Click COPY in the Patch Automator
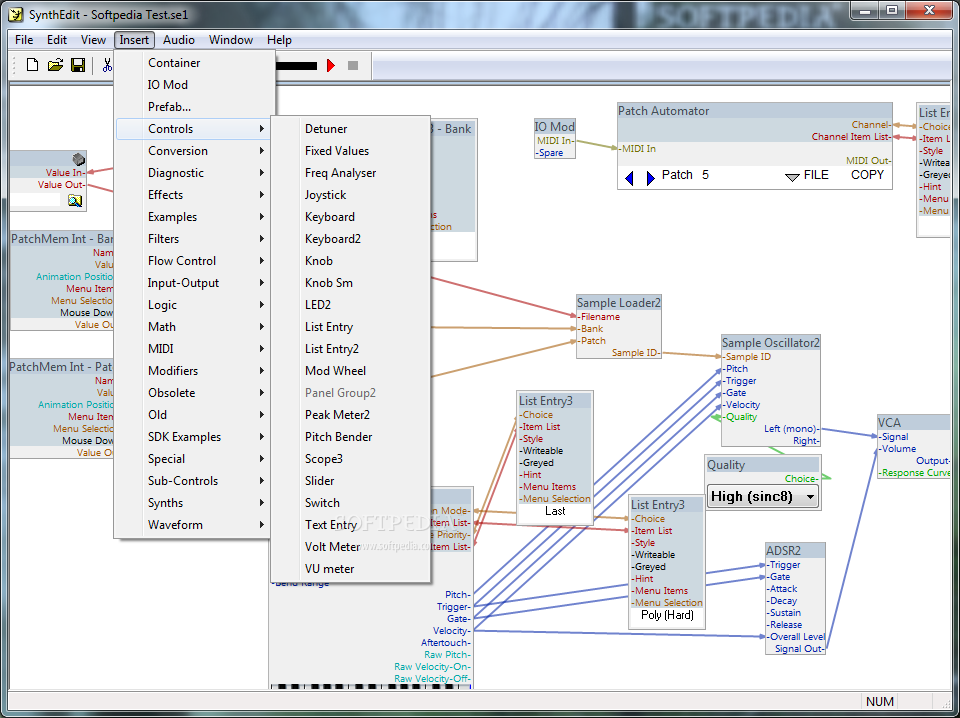This screenshot has height=718, width=960. coord(867,175)
